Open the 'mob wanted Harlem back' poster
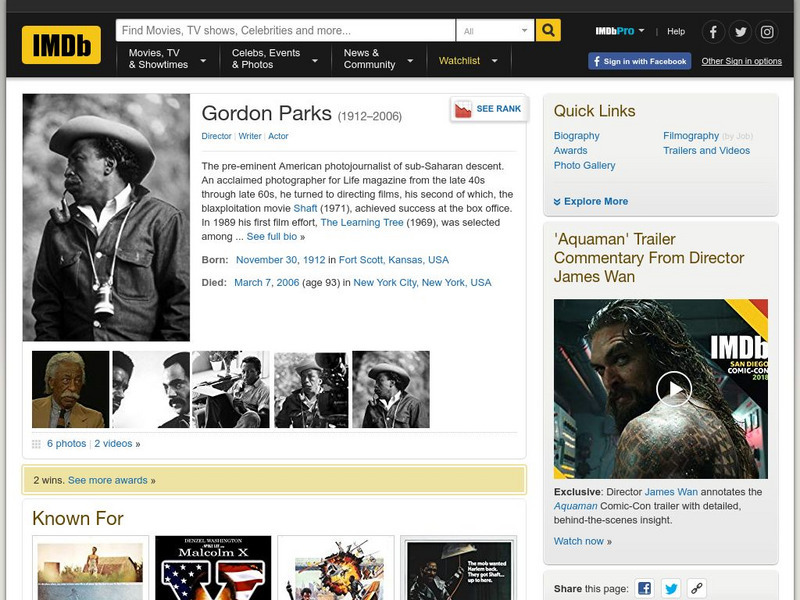This screenshot has width=800, height=600. pos(459,568)
